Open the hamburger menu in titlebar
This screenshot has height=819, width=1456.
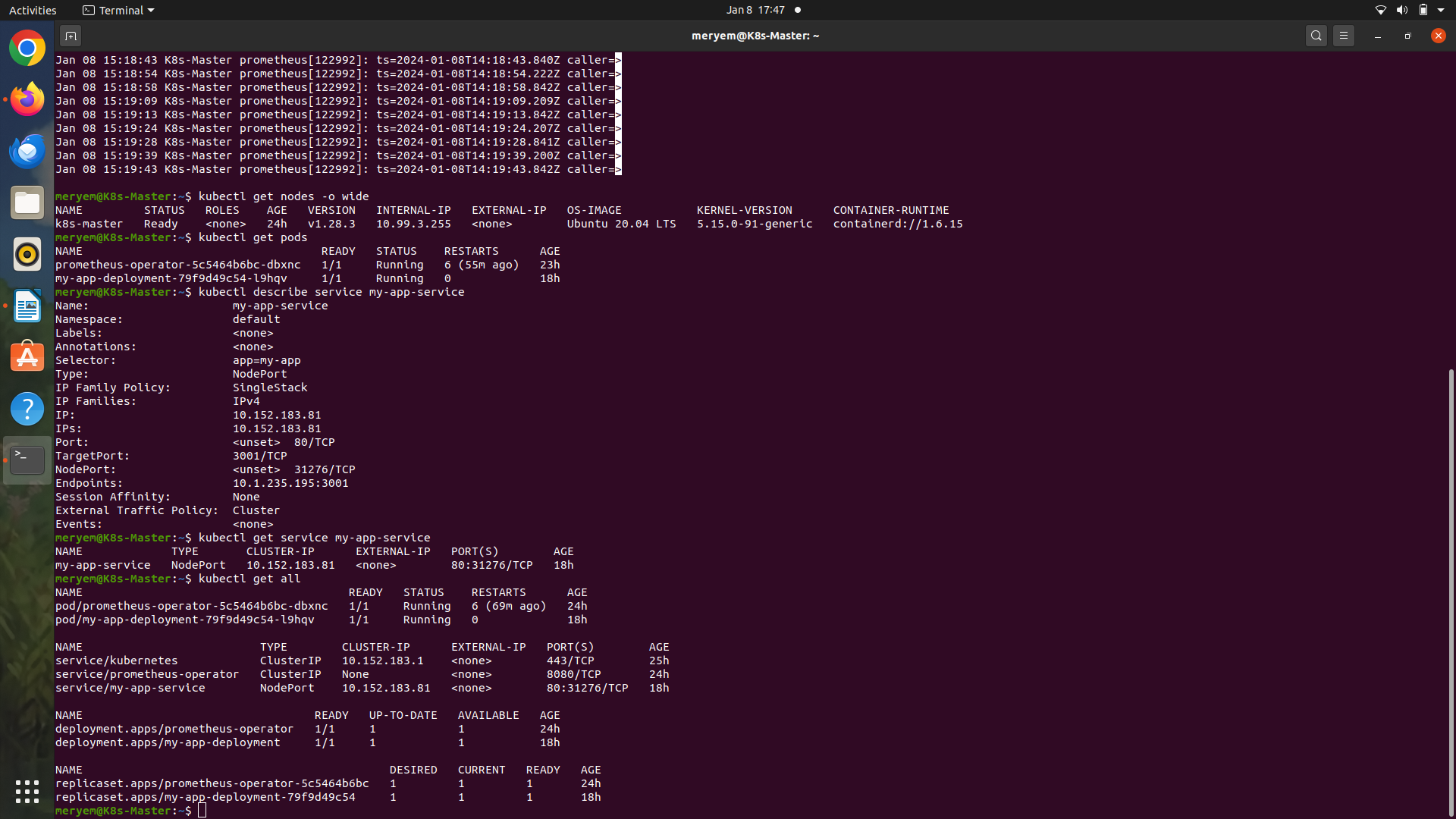point(1344,36)
